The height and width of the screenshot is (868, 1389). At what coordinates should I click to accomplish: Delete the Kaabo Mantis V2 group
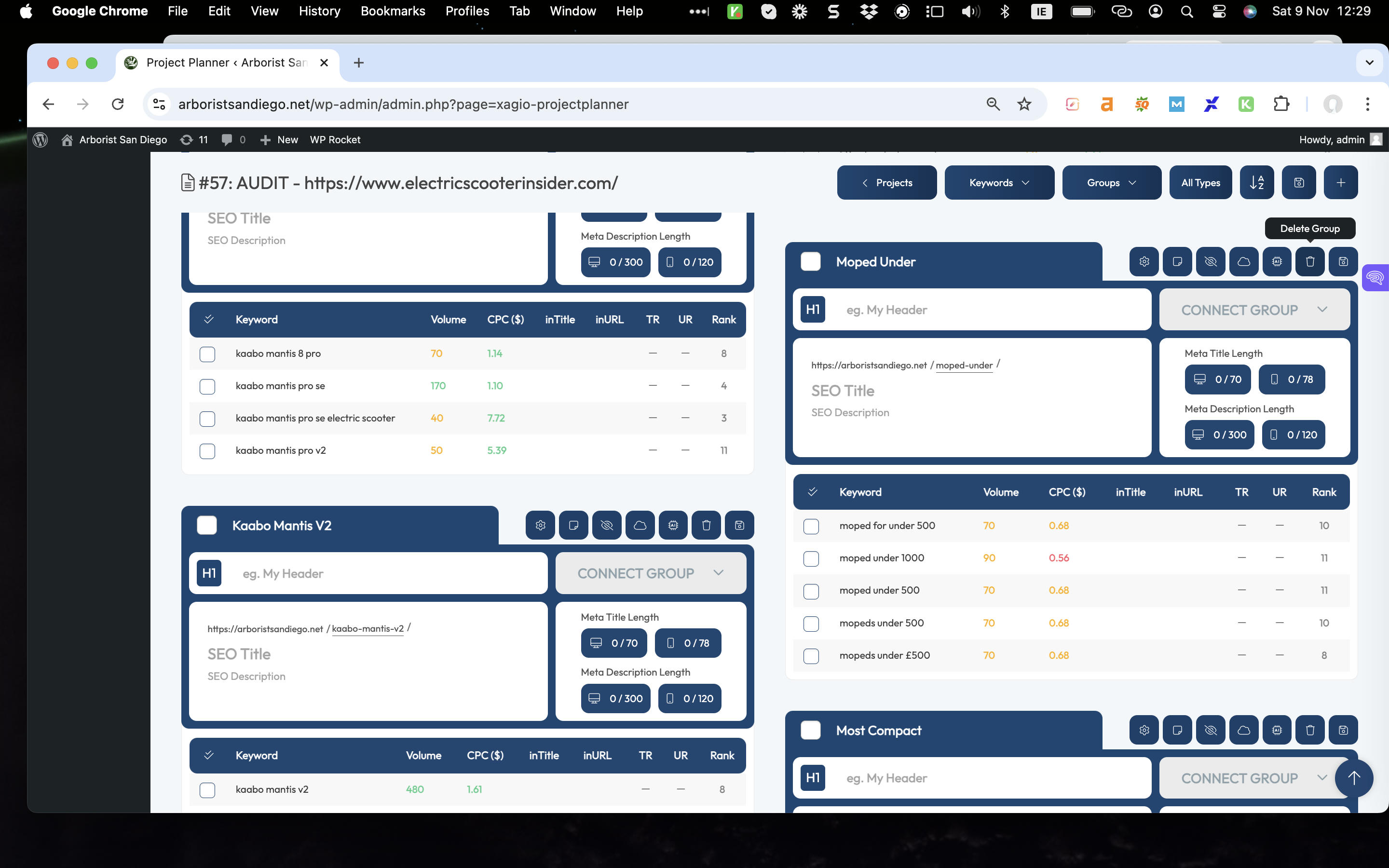tap(707, 525)
